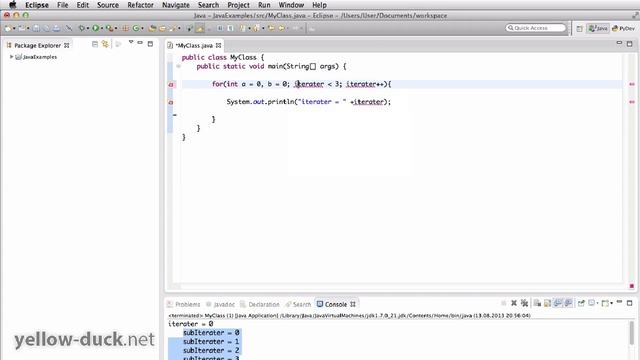
Task: Toggle Skip All Breakpoints icon
Action: click(x=69, y=29)
